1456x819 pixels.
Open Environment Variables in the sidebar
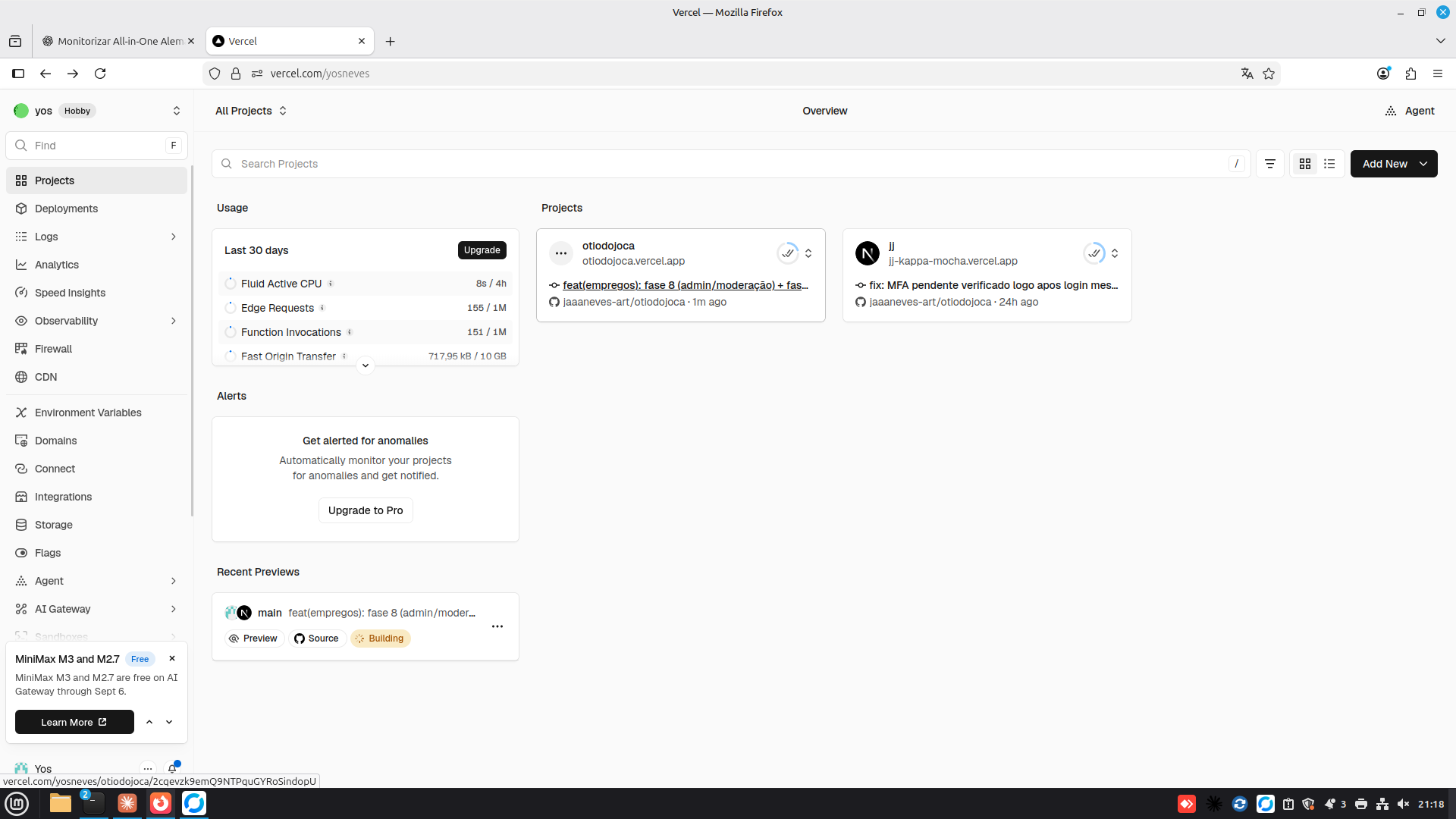[x=97, y=413]
